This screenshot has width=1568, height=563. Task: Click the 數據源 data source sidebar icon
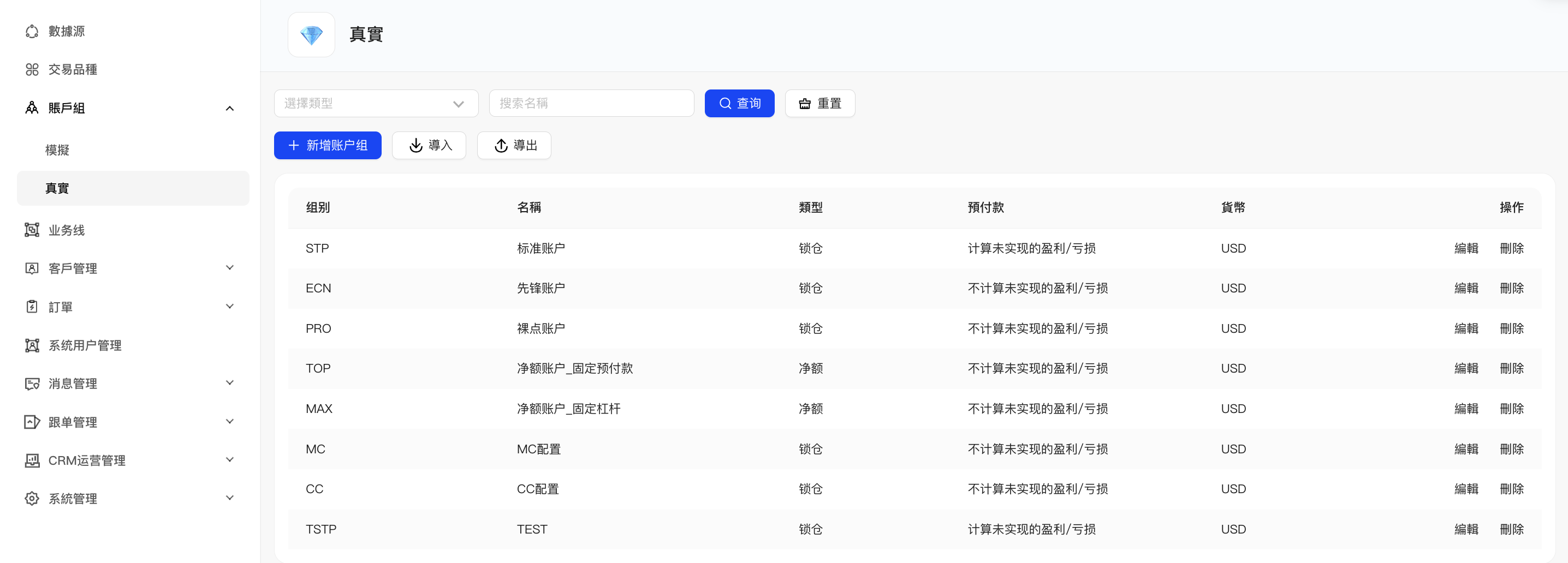point(32,31)
